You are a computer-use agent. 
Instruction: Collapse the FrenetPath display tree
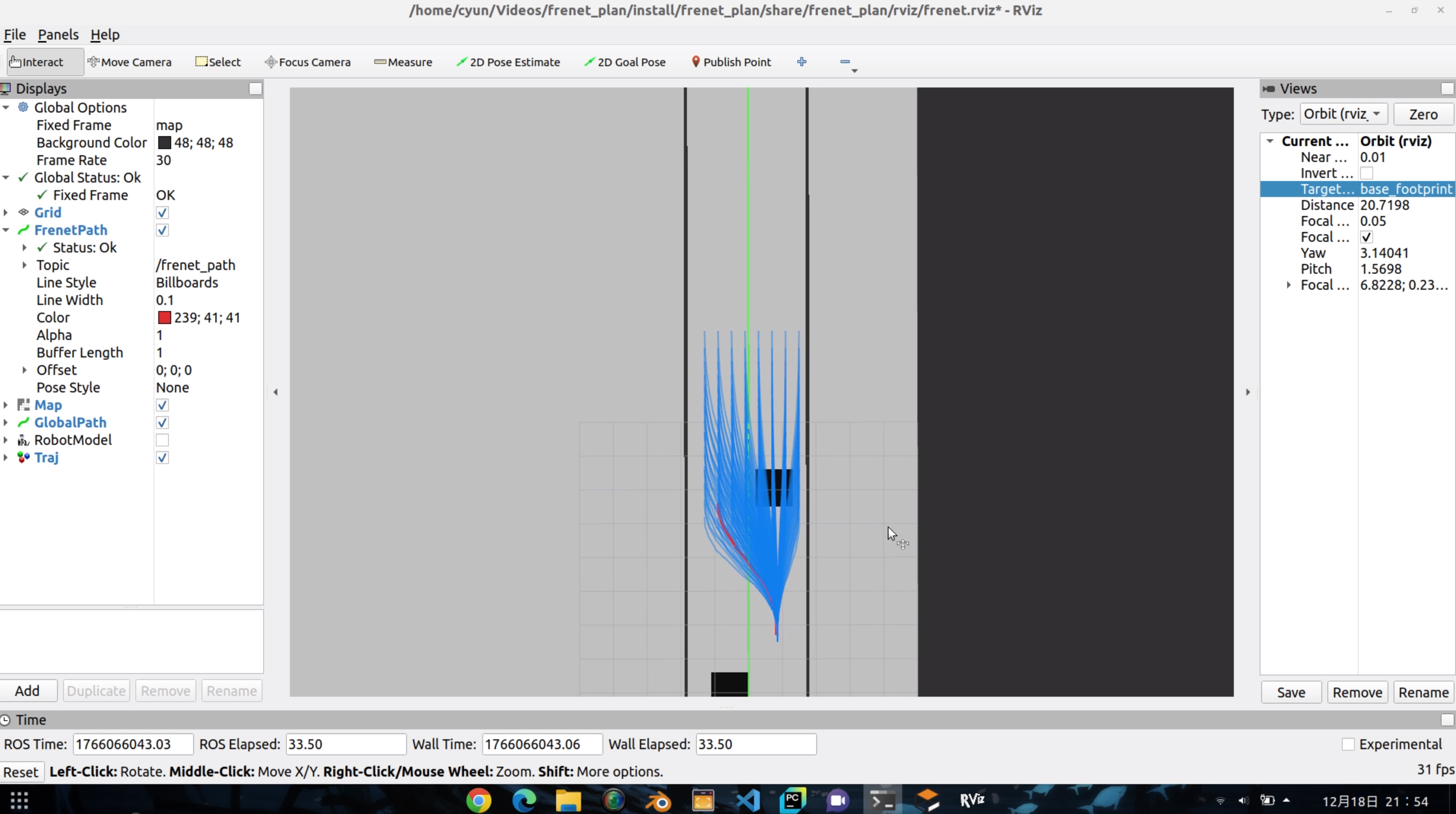6,230
